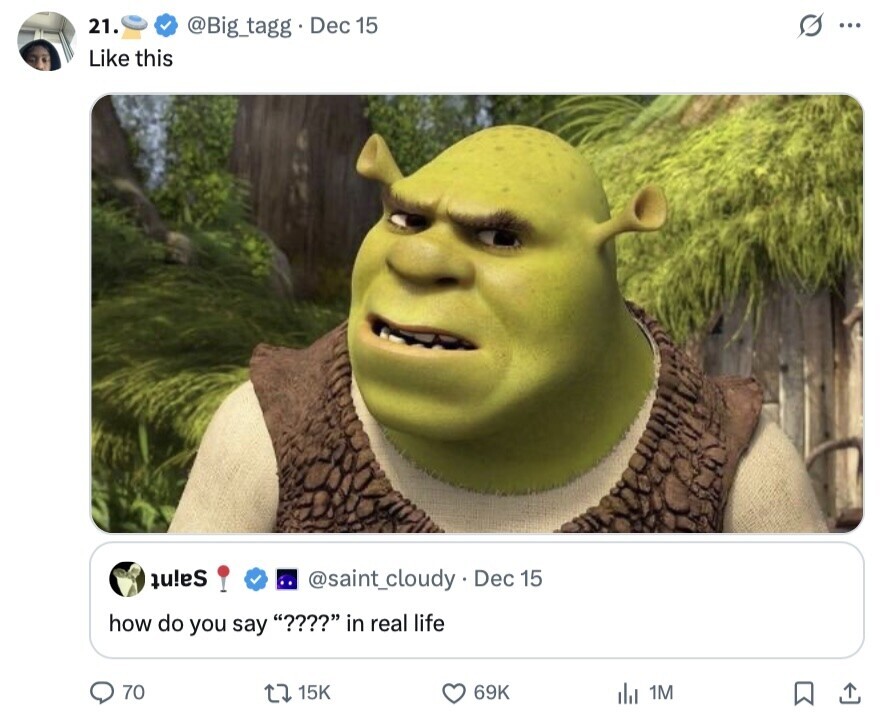Click the @saint_cloudy handle
The width and height of the screenshot is (882, 722).
click(x=381, y=579)
